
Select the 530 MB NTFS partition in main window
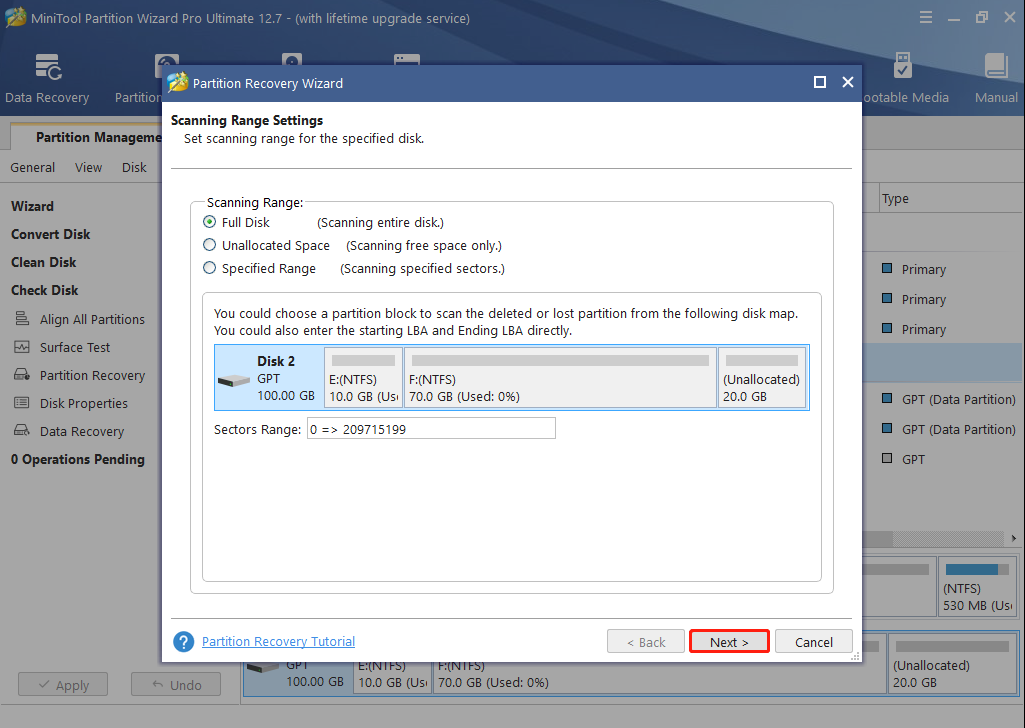[x=977, y=586]
